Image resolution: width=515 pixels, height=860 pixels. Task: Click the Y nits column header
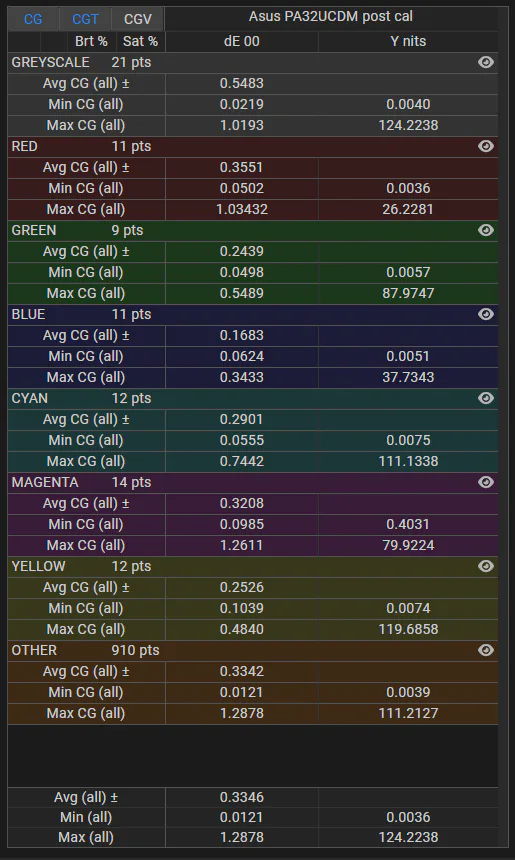coord(408,42)
